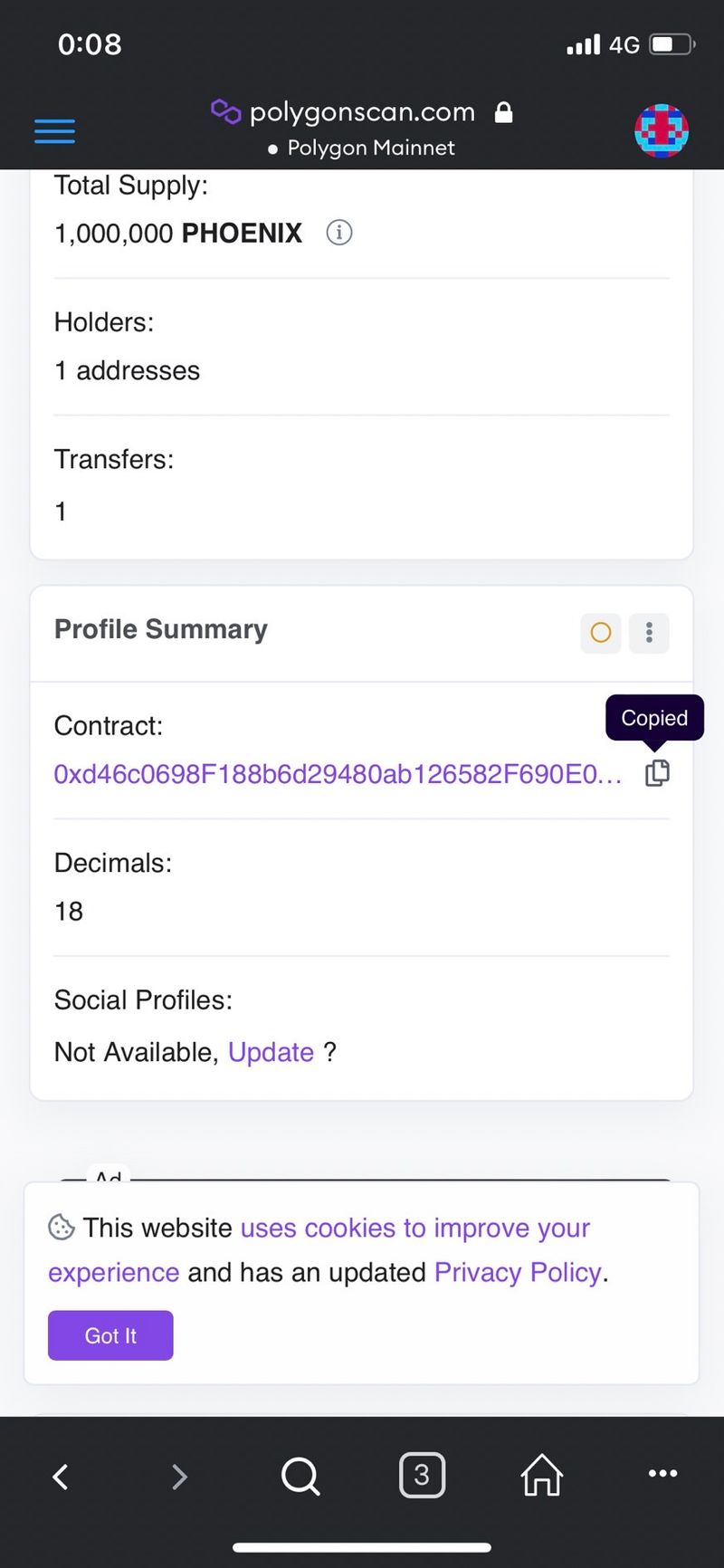Image resolution: width=724 pixels, height=1568 pixels.
Task: Tap the pixelated account avatar
Action: 662,131
